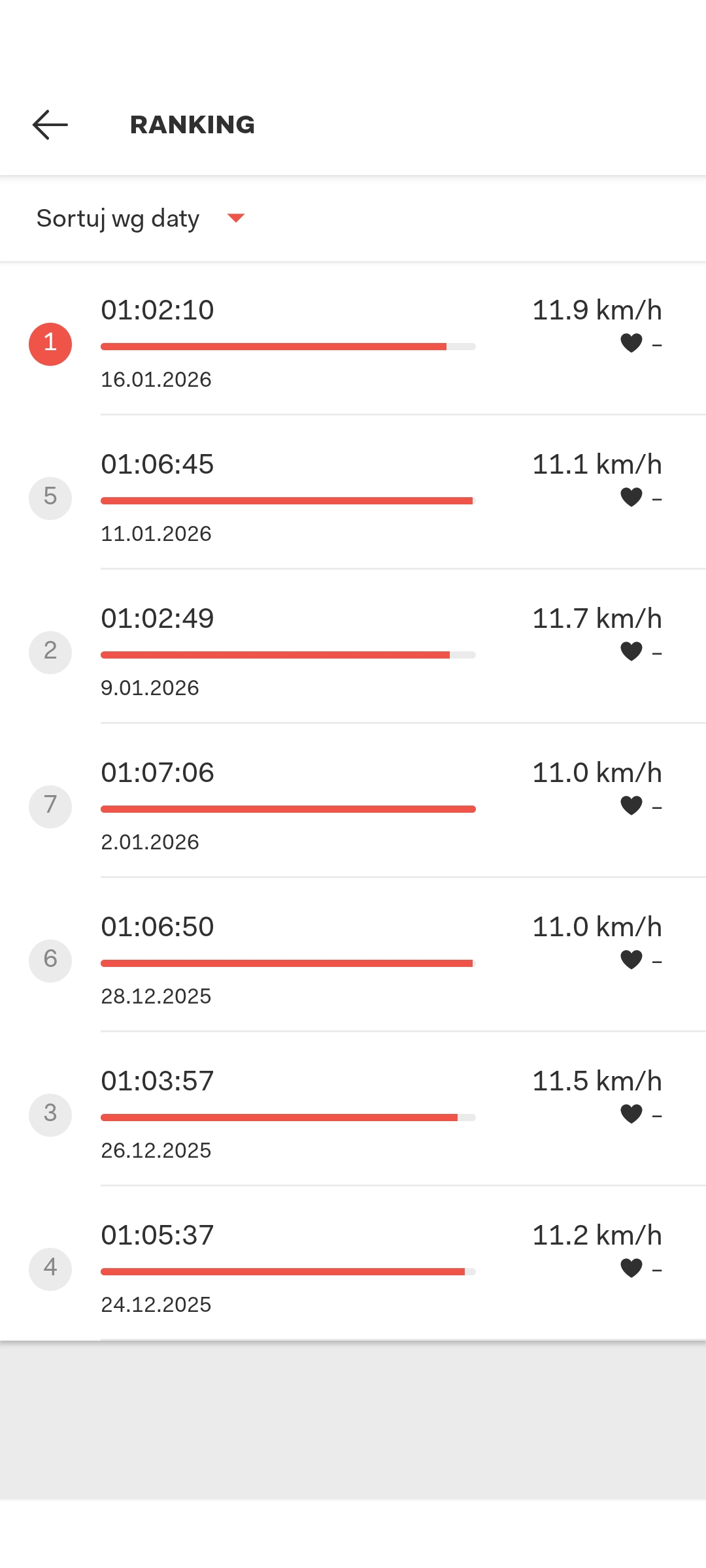Click the rank 2 circle badge
The image size is (706, 1568).
(50, 652)
